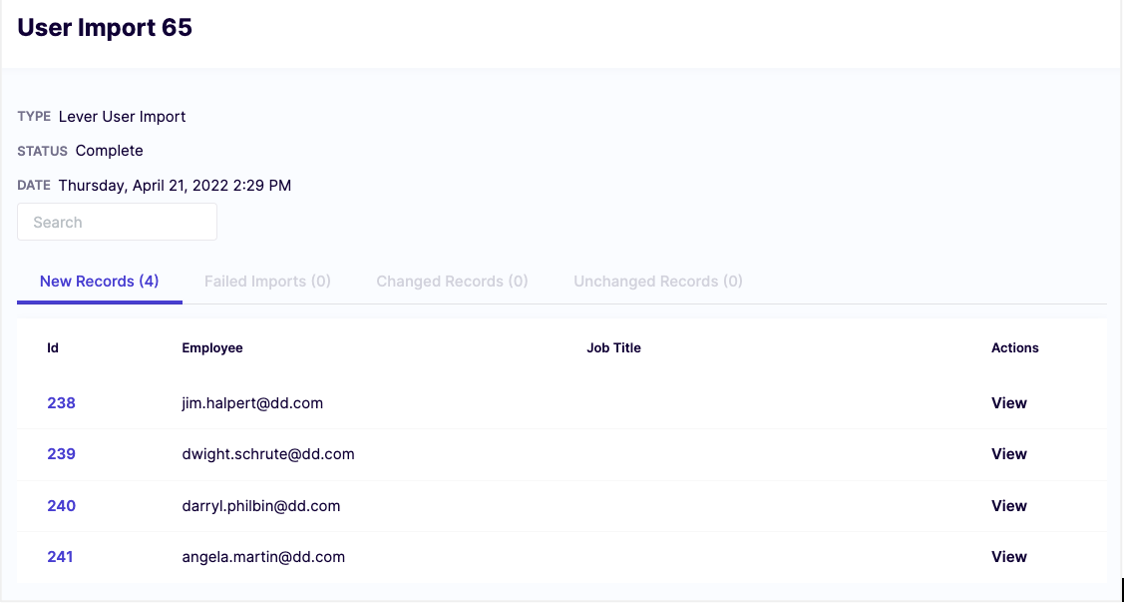Open record with Id 238

[x=61, y=403]
